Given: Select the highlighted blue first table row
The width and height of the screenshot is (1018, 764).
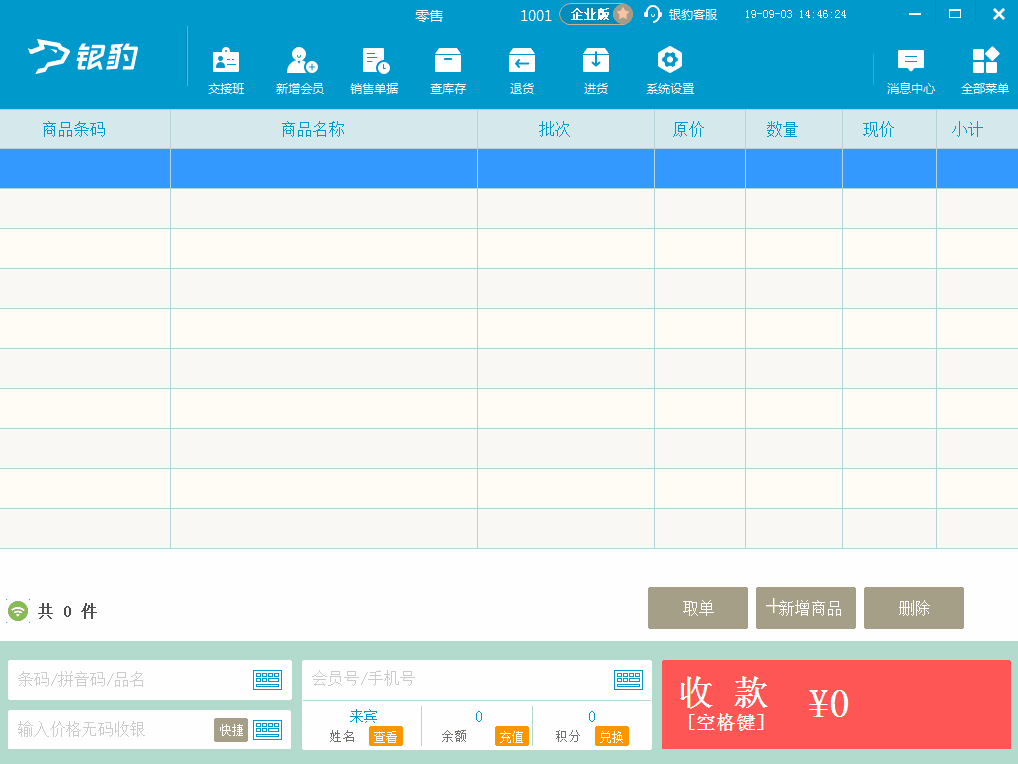Looking at the screenshot, I should [x=509, y=169].
